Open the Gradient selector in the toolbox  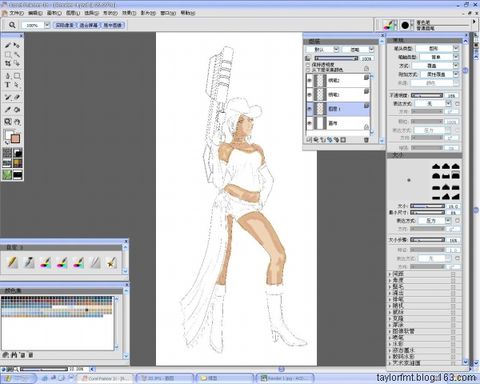(x=18, y=153)
